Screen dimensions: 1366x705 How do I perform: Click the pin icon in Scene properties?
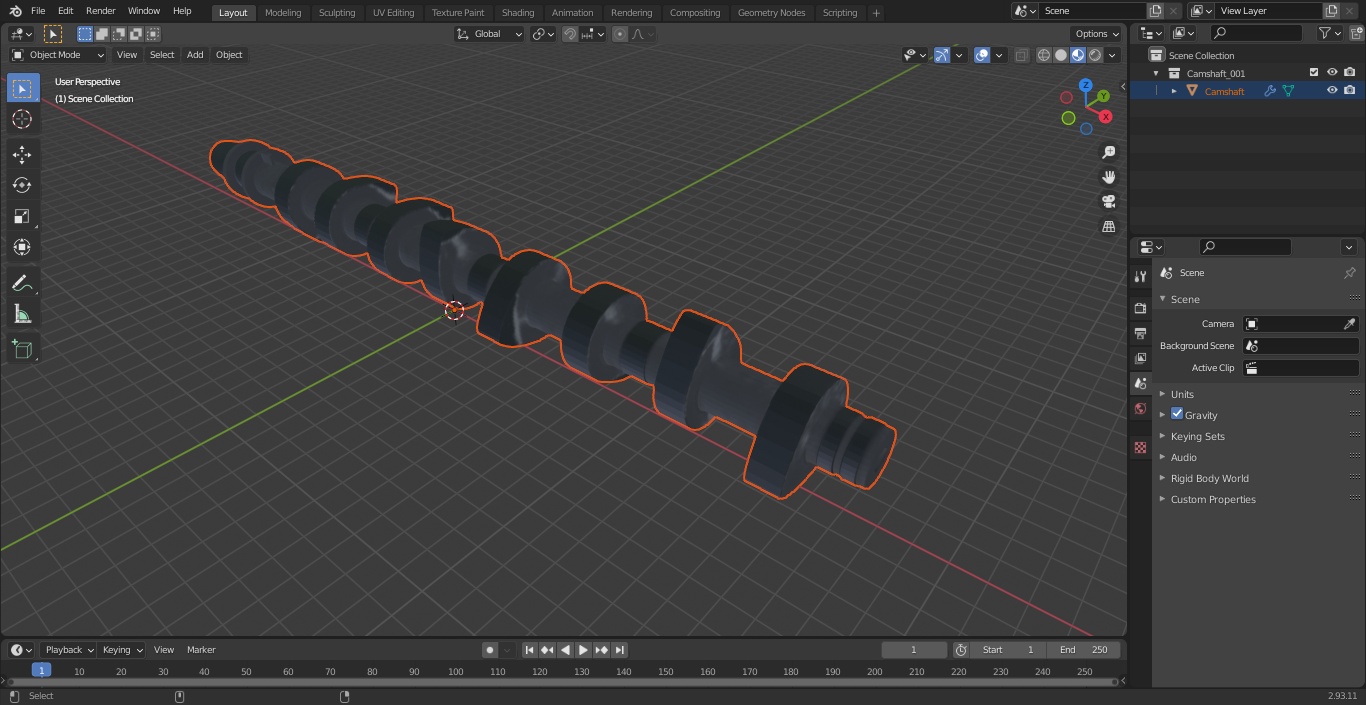(1349, 273)
